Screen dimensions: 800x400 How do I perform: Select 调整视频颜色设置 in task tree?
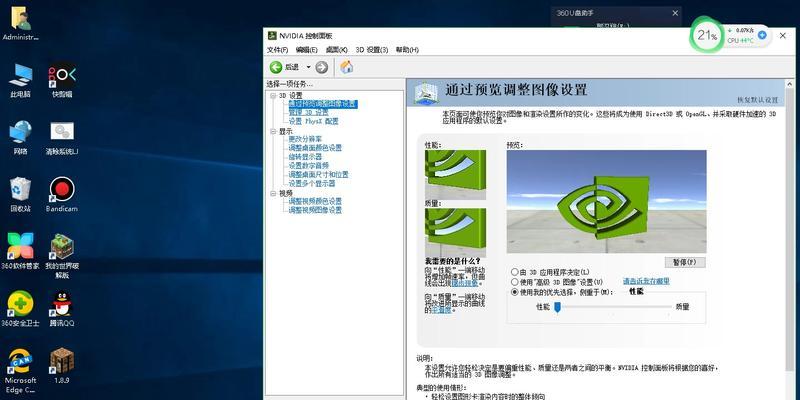315,201
